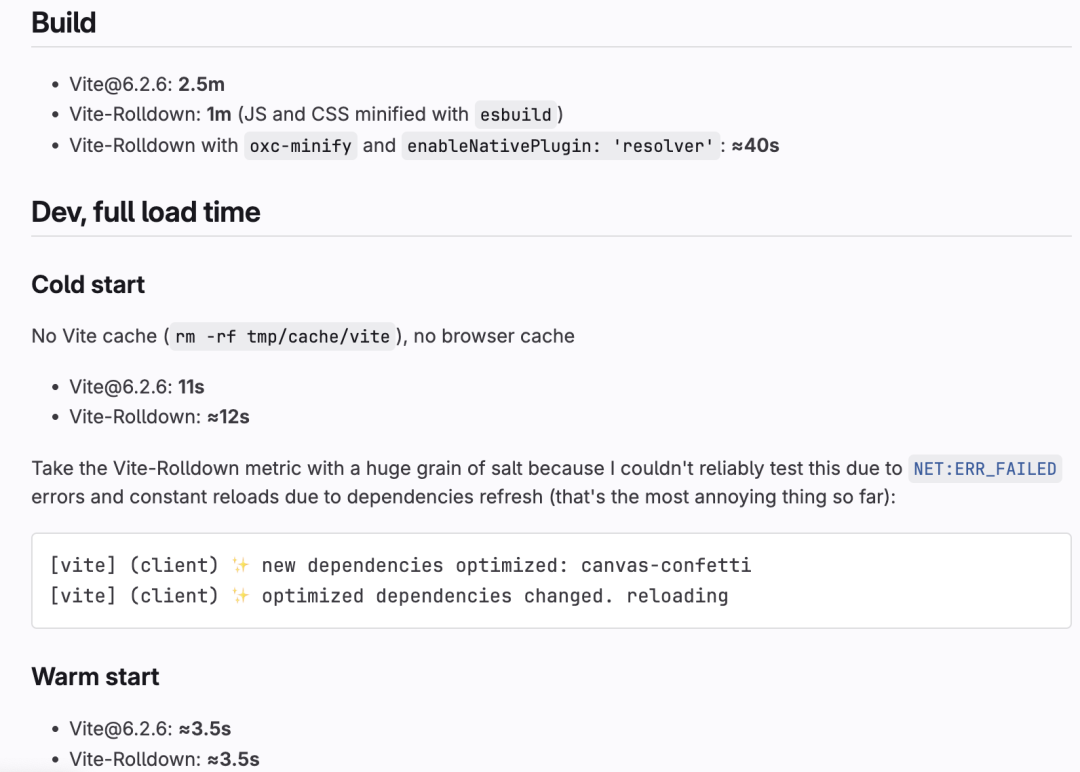Click second sparkle emoji in log block
The width and height of the screenshot is (1080, 772).
click(x=240, y=596)
